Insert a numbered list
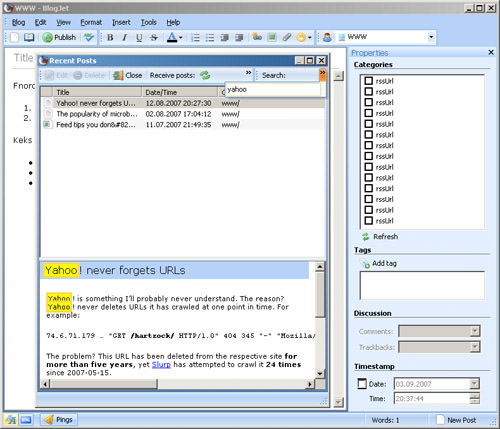Viewport: 500px width, 429px height. tap(196, 38)
